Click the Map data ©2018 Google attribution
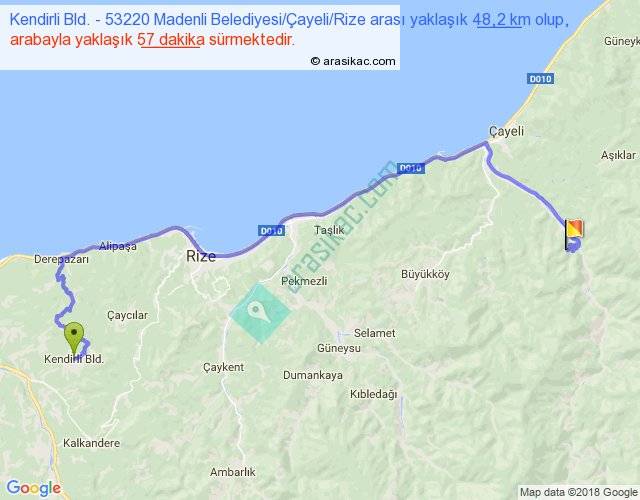640x500 pixels. tap(577, 492)
